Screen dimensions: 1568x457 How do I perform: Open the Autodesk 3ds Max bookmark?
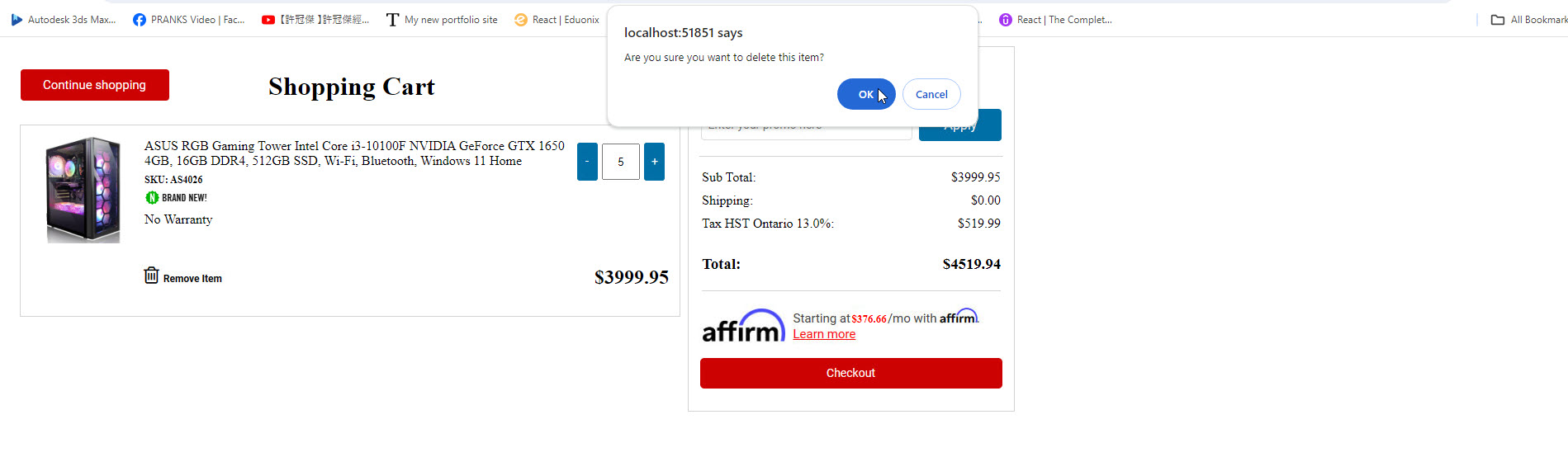coord(64,20)
